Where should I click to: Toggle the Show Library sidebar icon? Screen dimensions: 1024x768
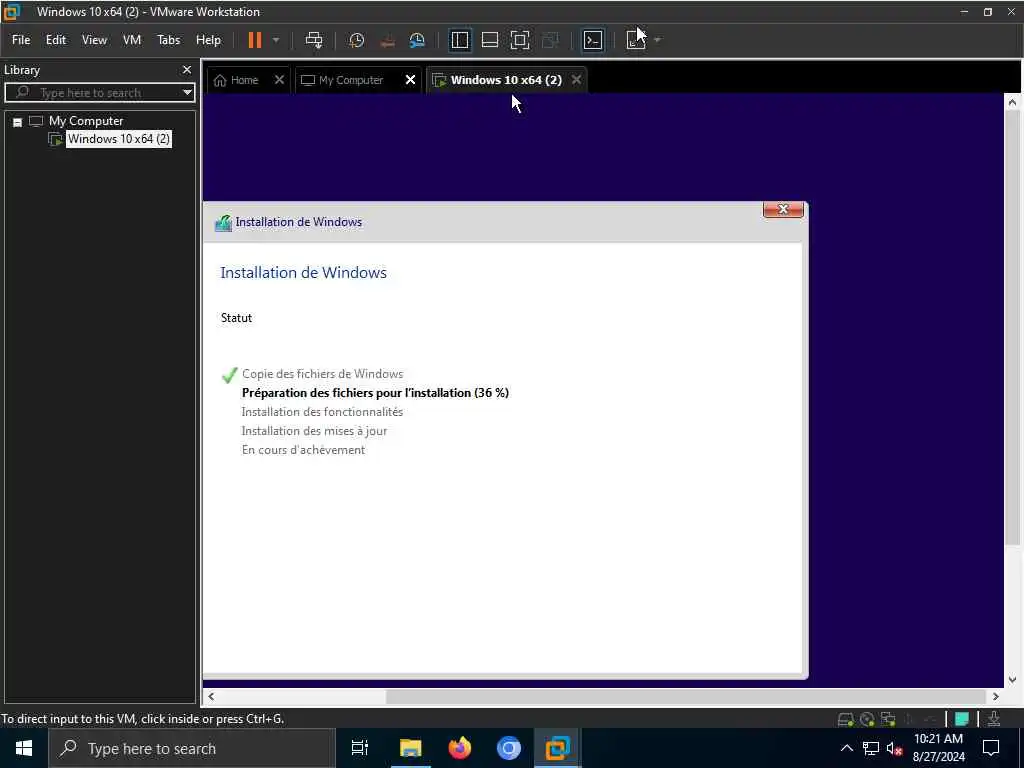pyautogui.click(x=460, y=40)
